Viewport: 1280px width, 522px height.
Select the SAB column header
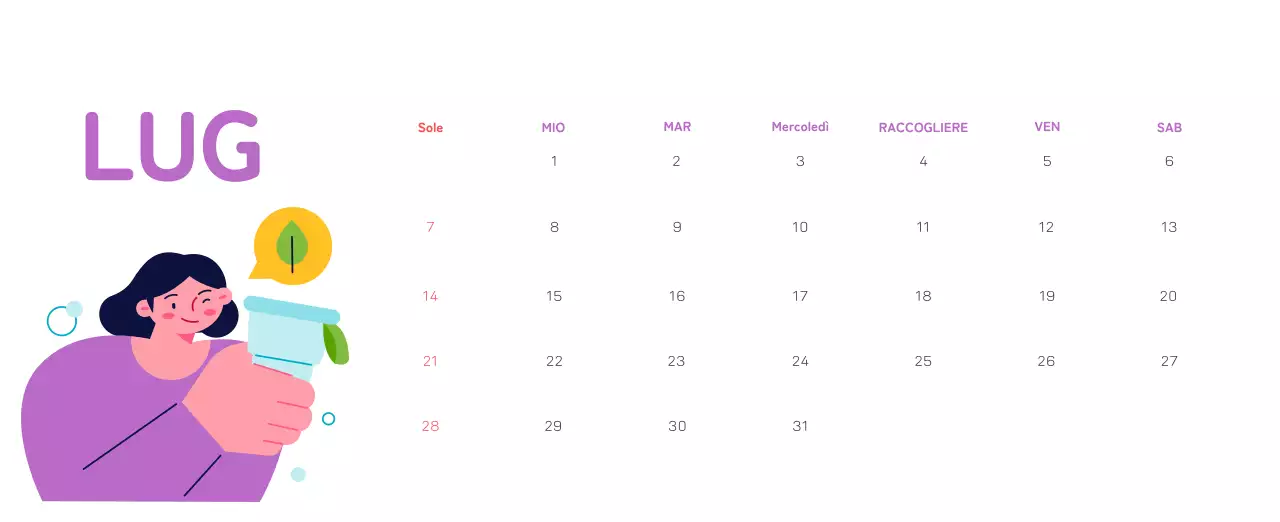pos(1169,128)
